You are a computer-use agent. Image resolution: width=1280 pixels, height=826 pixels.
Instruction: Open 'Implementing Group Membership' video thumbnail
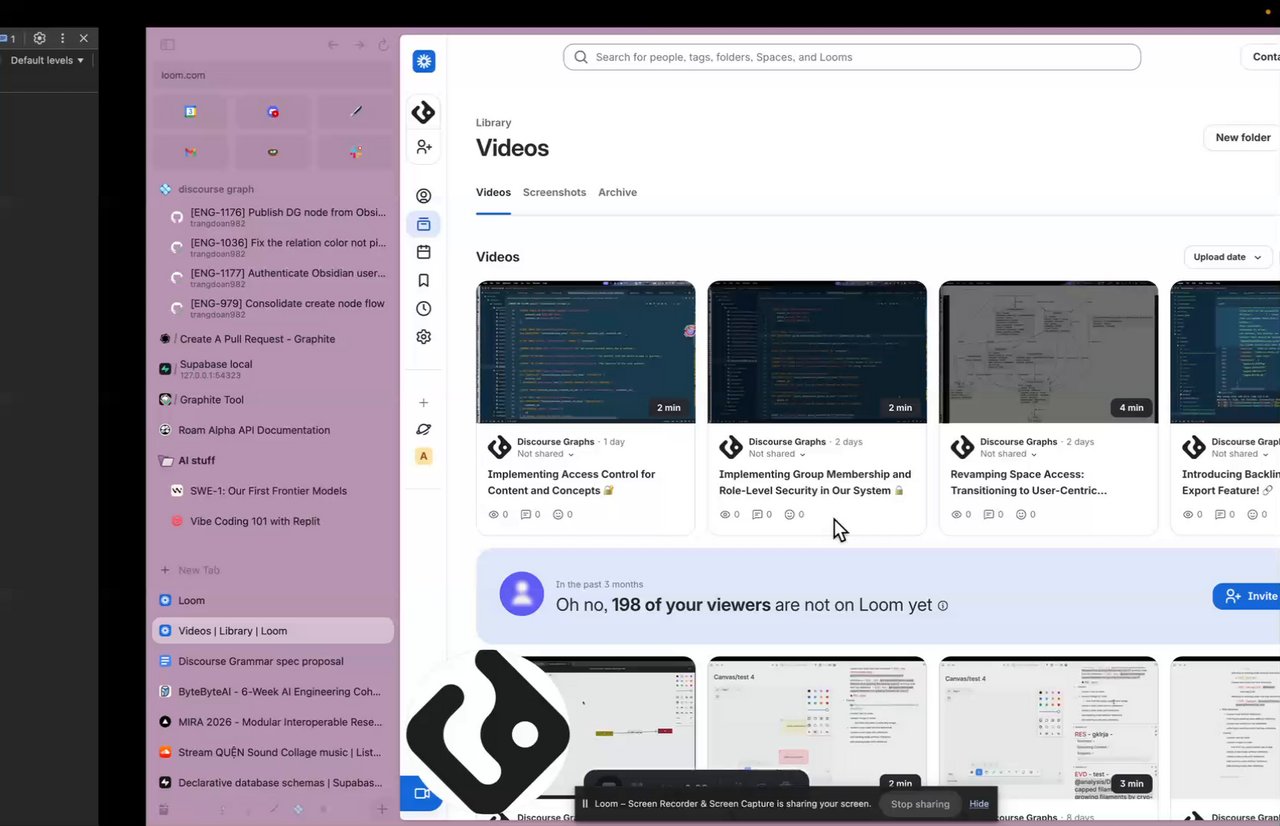tap(817, 352)
